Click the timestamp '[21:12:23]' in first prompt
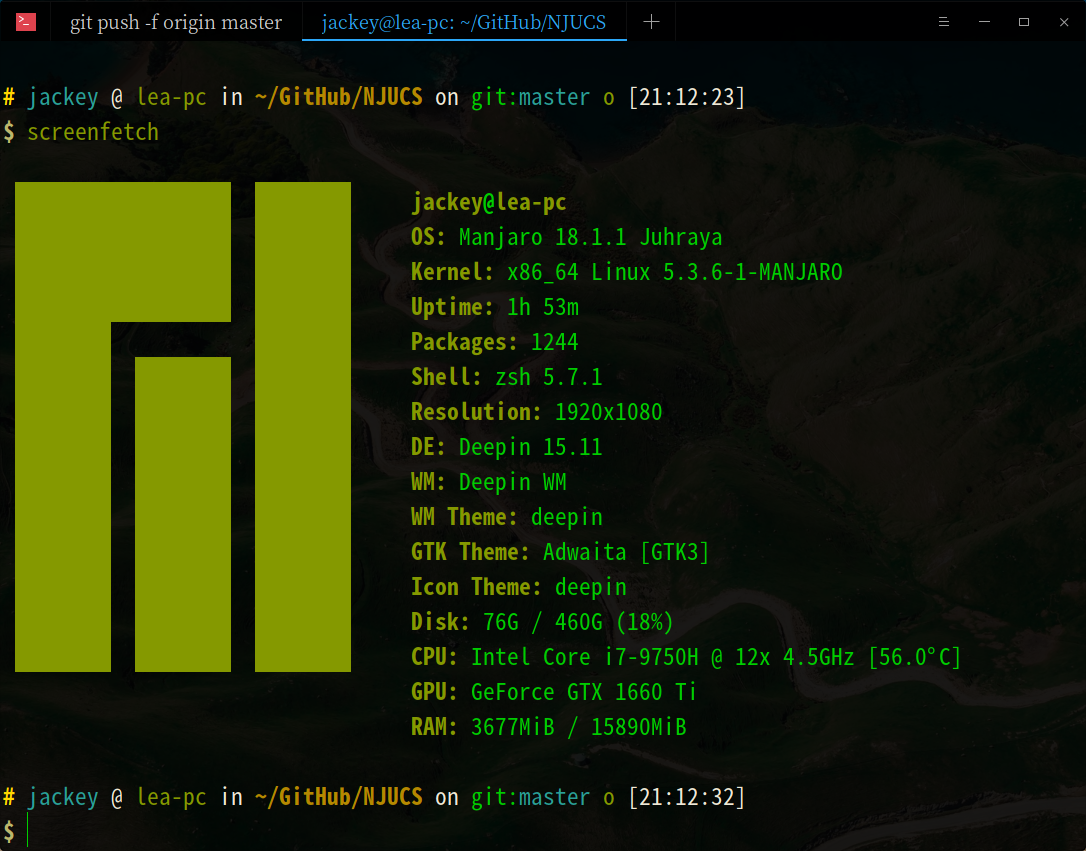The image size is (1086, 851). pos(686,97)
